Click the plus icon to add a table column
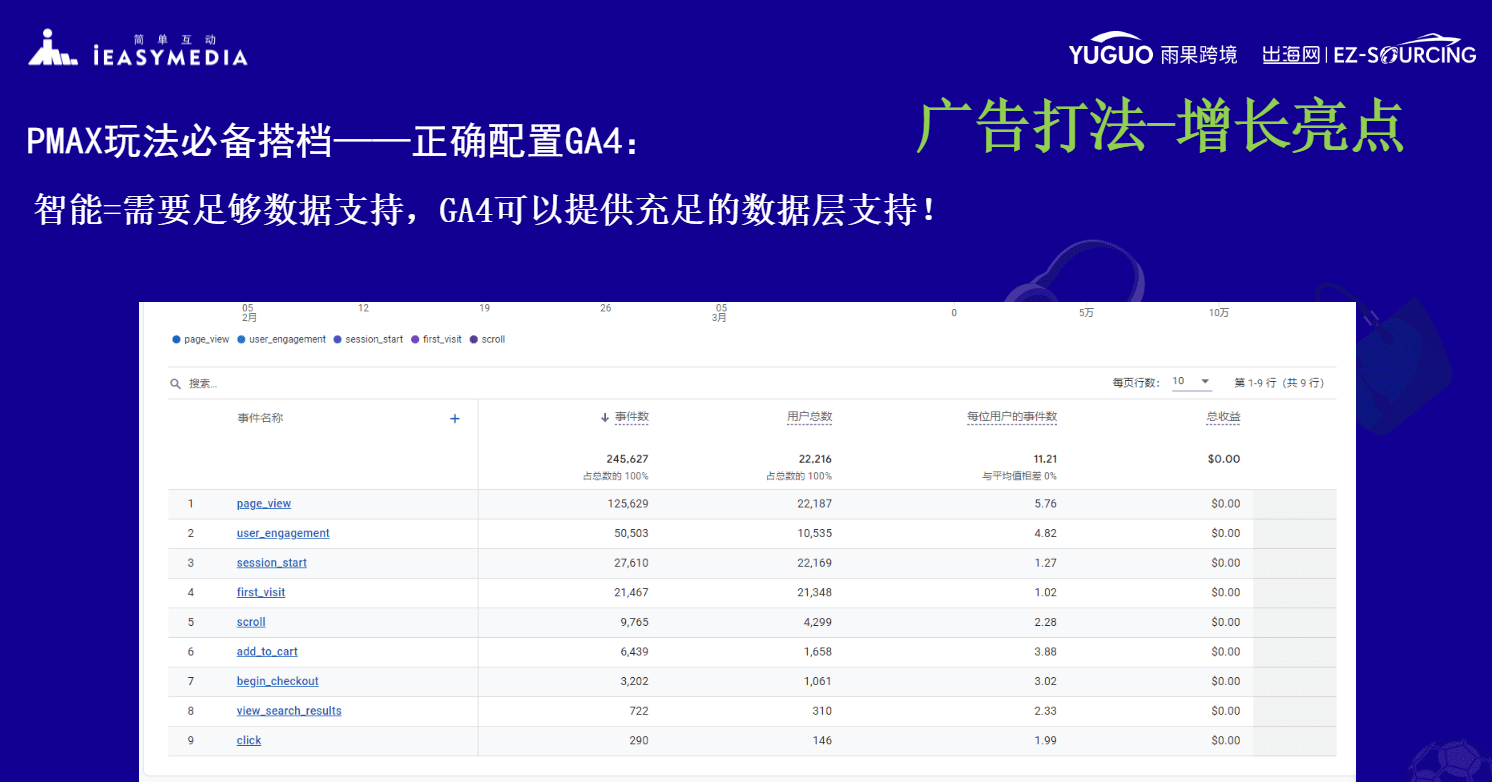Viewport: 1492px width, 782px height. (455, 418)
